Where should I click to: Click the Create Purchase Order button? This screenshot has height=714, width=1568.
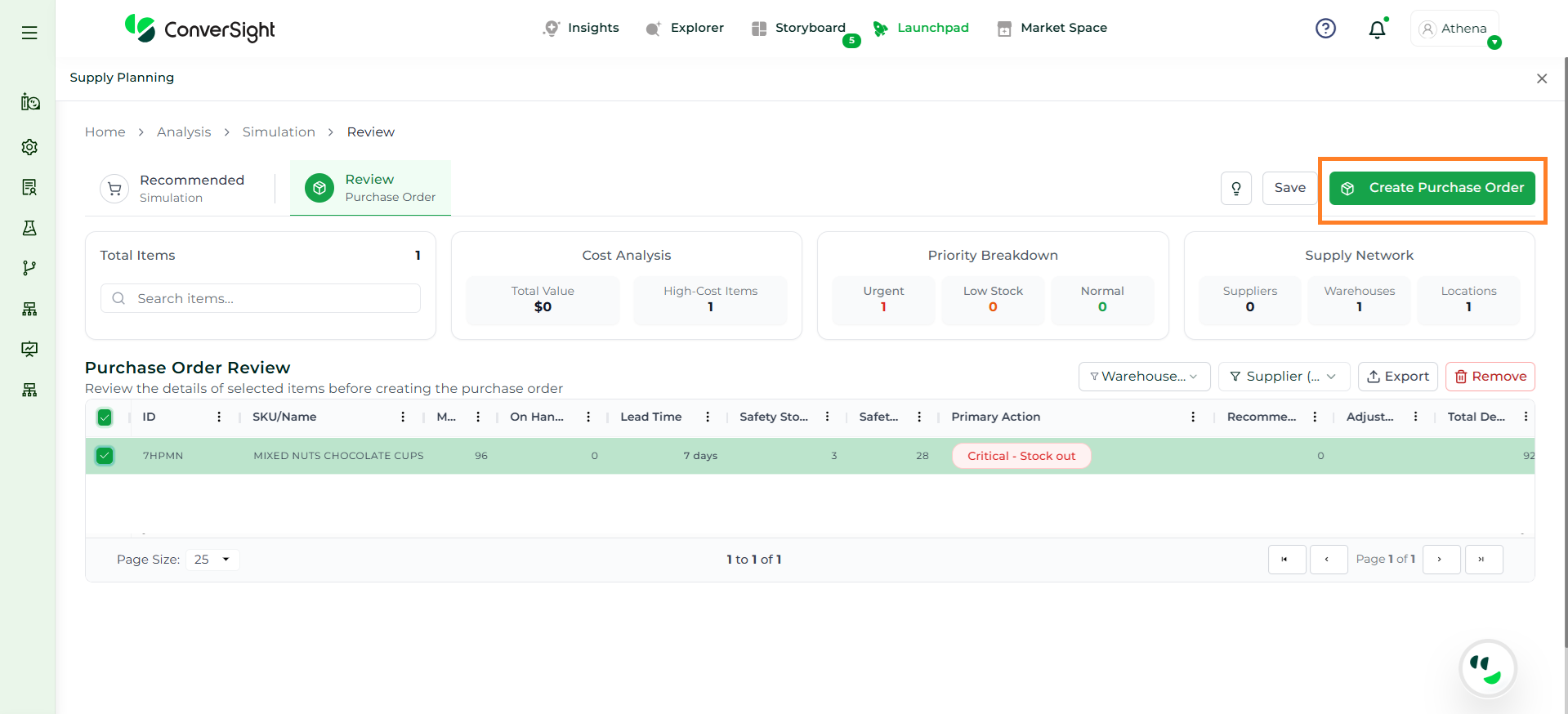pyautogui.click(x=1432, y=188)
